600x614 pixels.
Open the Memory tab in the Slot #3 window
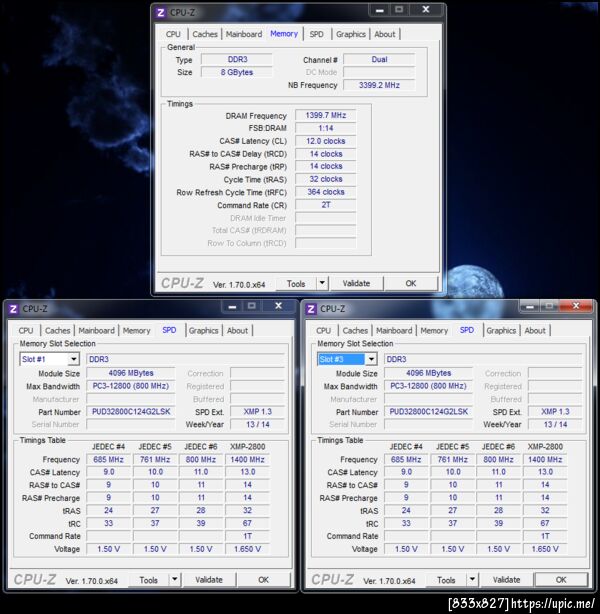434,331
